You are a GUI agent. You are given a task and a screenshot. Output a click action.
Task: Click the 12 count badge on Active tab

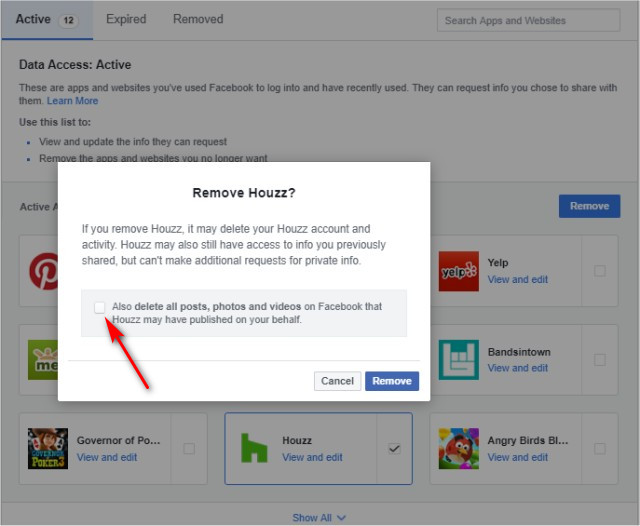[x=68, y=20]
